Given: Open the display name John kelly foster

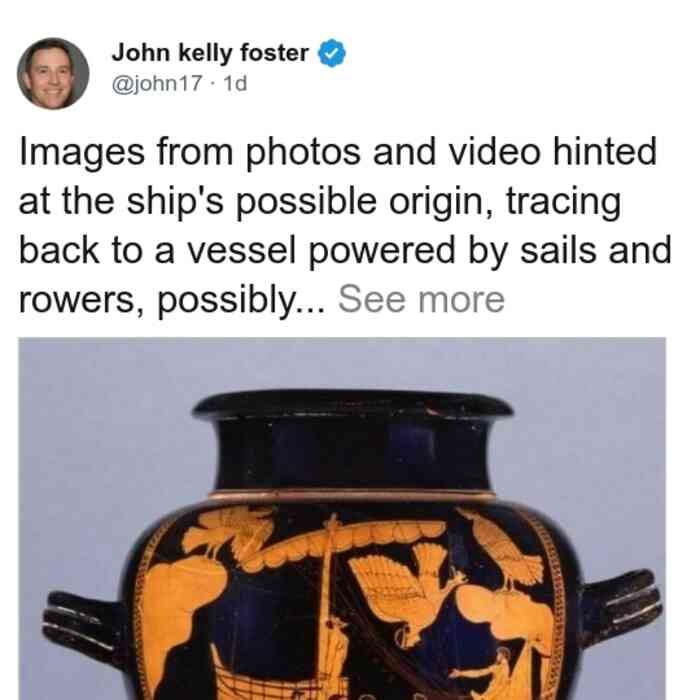Looking at the screenshot, I should coord(210,53).
